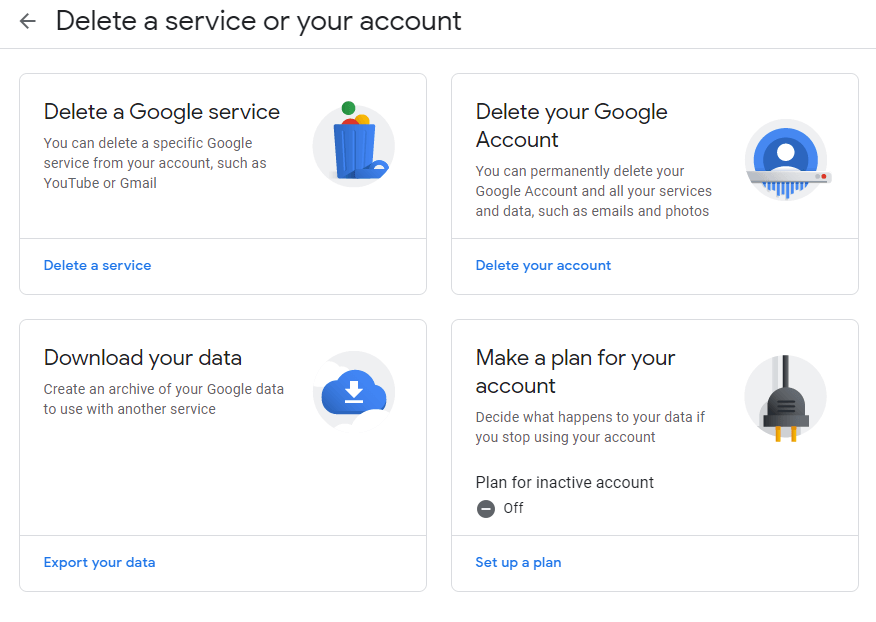Click the Off status text
The height and width of the screenshot is (622, 876).
(x=513, y=508)
